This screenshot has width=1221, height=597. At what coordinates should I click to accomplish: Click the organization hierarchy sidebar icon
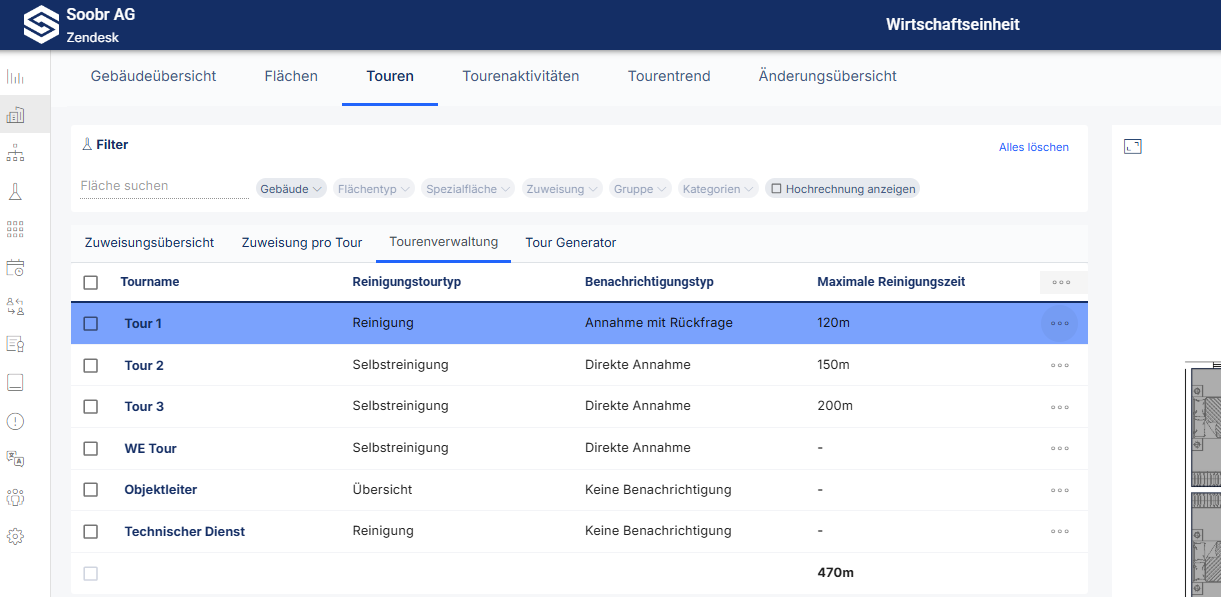click(x=15, y=153)
